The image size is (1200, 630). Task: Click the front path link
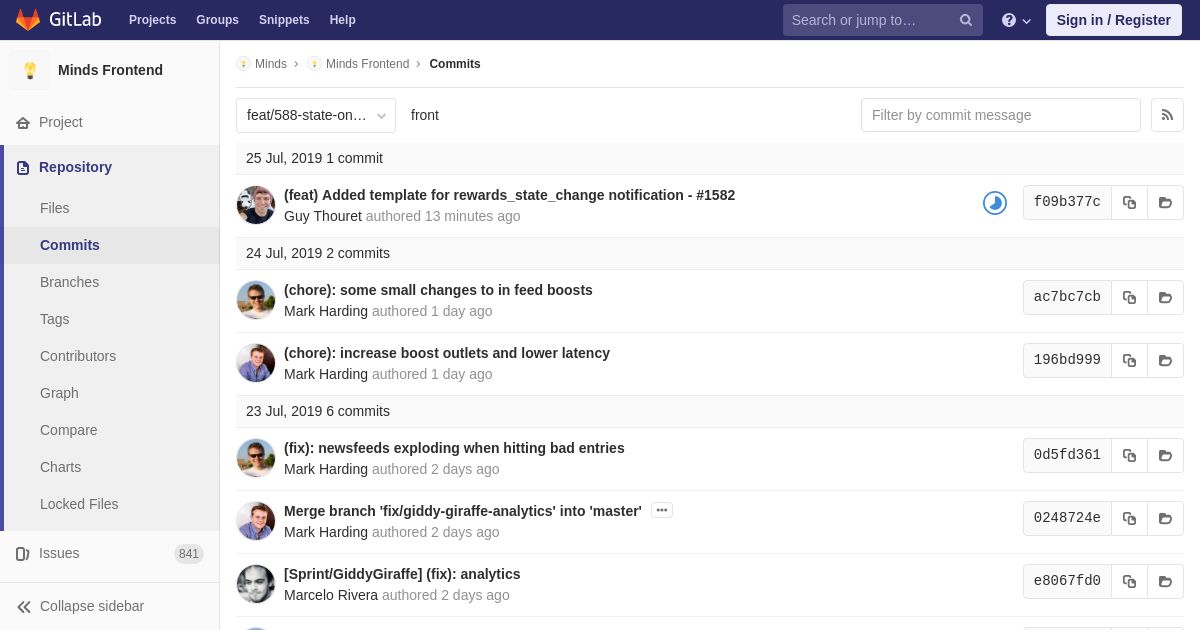(x=425, y=115)
